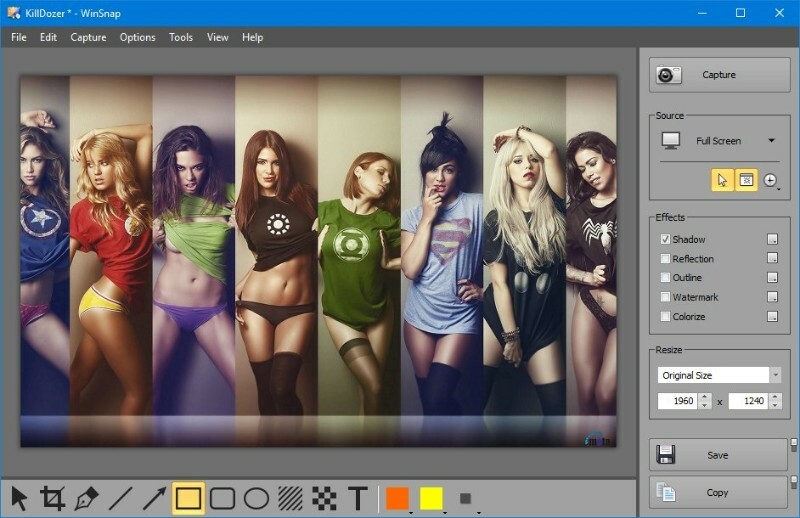Viewport: 800px width, 518px height.
Task: Click the small handle beside Save button
Action: coord(794,445)
